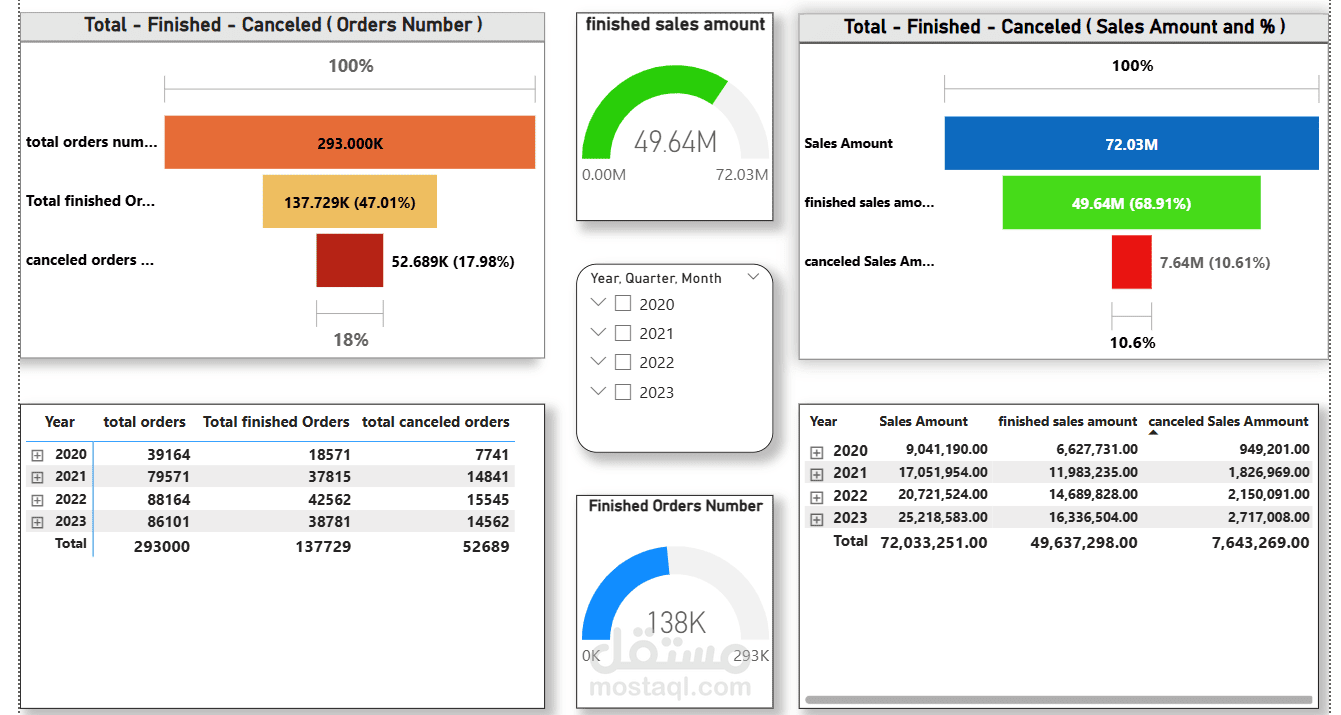Select the yellow Total finished Orders bar

(350, 201)
